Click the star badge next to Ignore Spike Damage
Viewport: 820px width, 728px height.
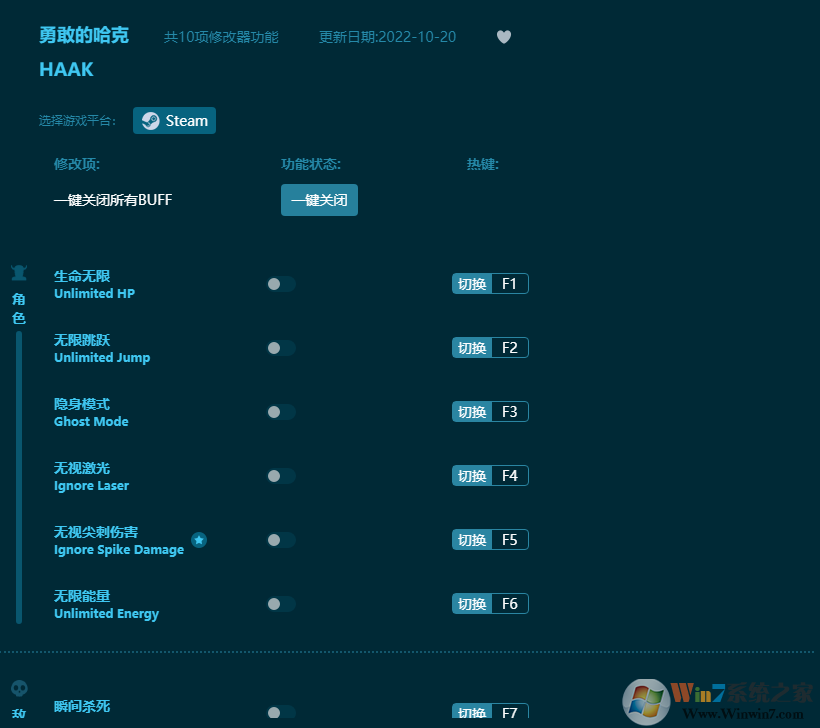pos(199,540)
